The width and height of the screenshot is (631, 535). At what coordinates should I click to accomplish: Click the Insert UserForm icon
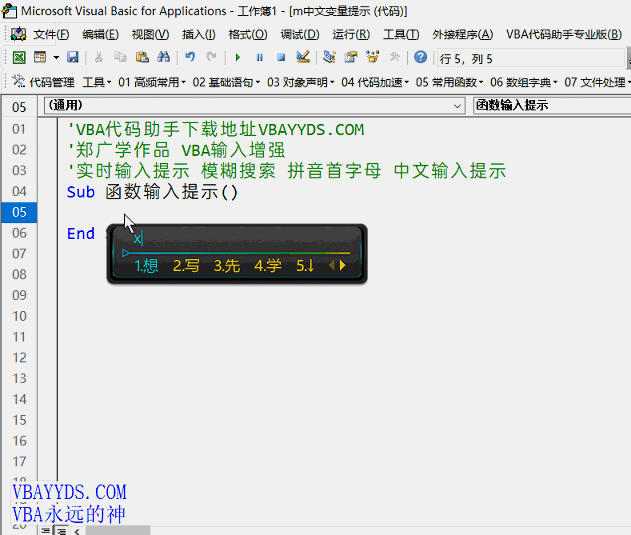point(40,58)
